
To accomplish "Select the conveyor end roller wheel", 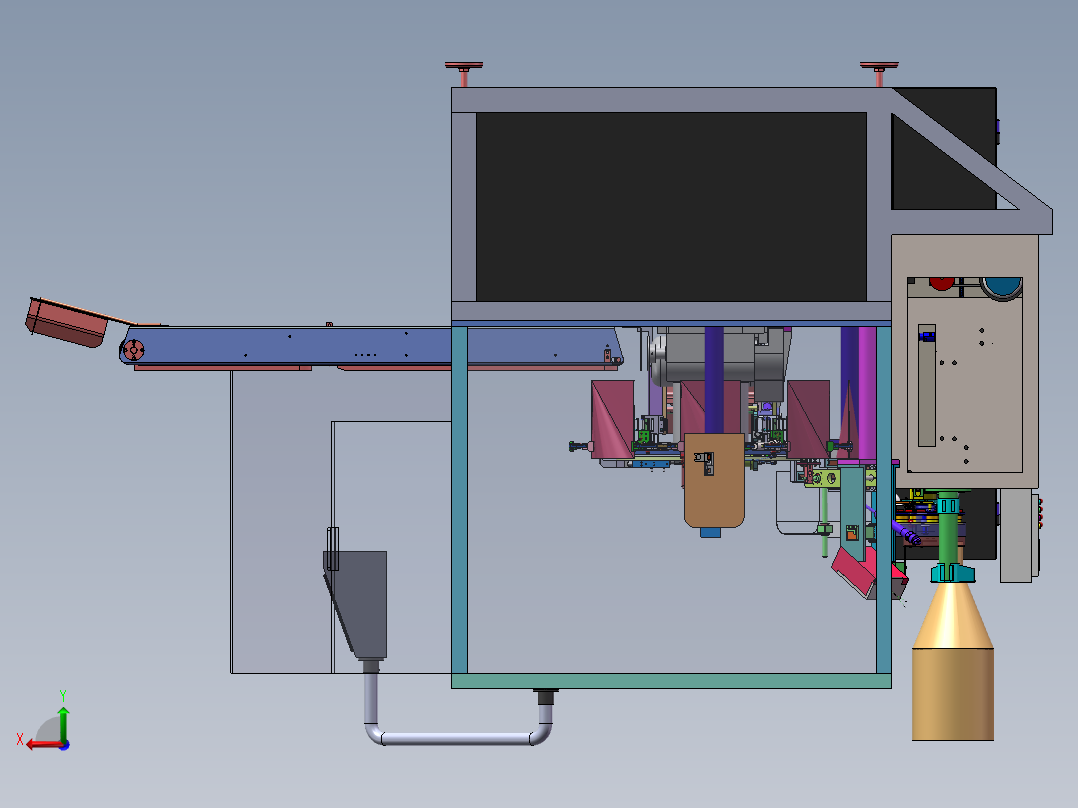I will click(133, 350).
